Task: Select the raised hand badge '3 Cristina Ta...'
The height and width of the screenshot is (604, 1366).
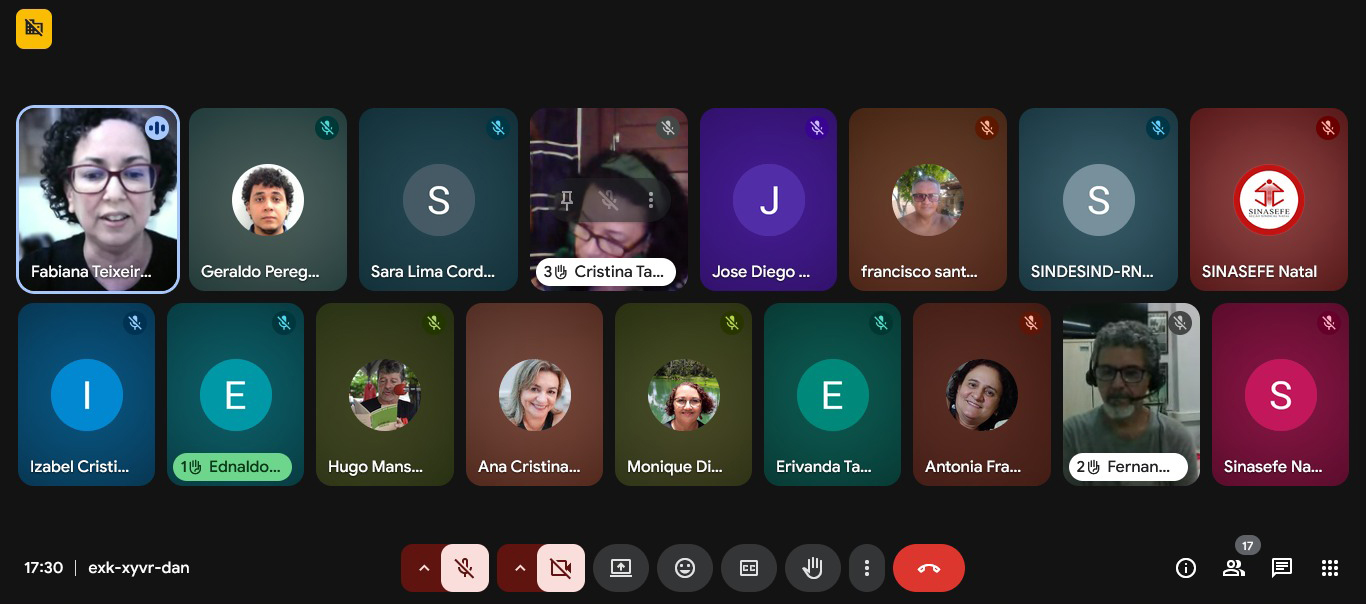Action: click(x=606, y=272)
